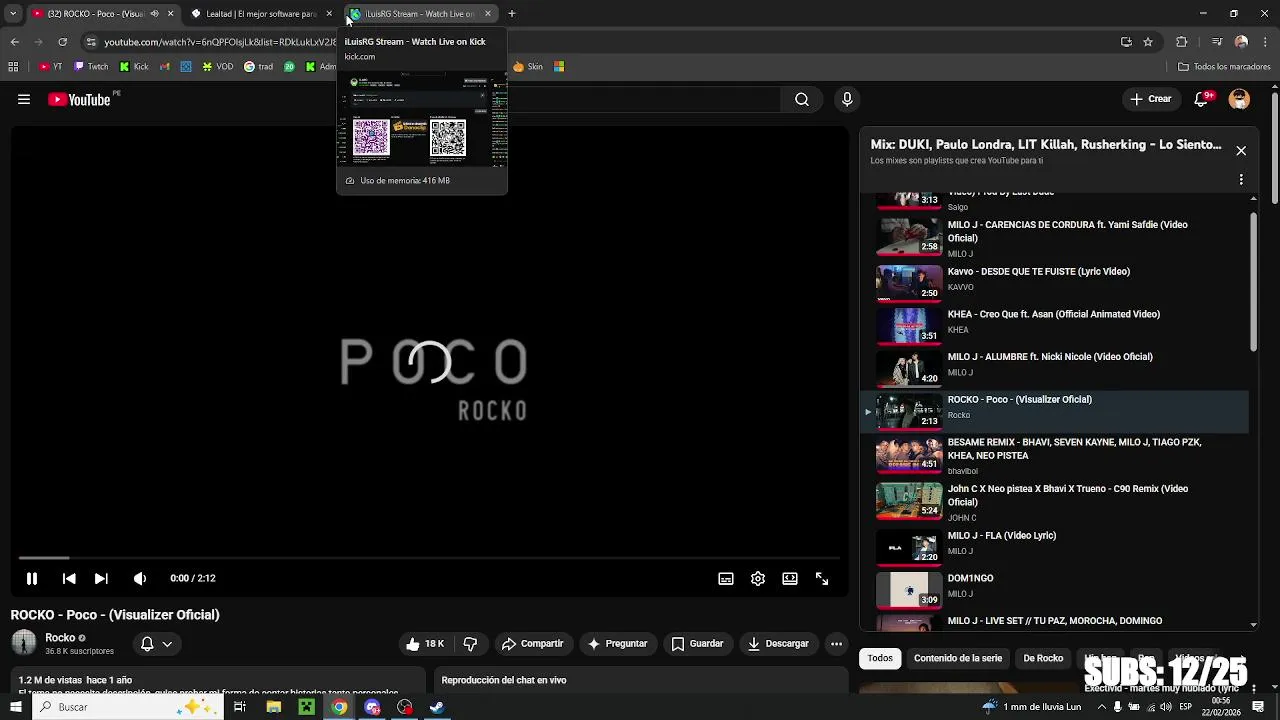This screenshot has width=1280, height=720.
Task: Open Chrome three-dot menu
Action: pyautogui.click(x=1266, y=42)
